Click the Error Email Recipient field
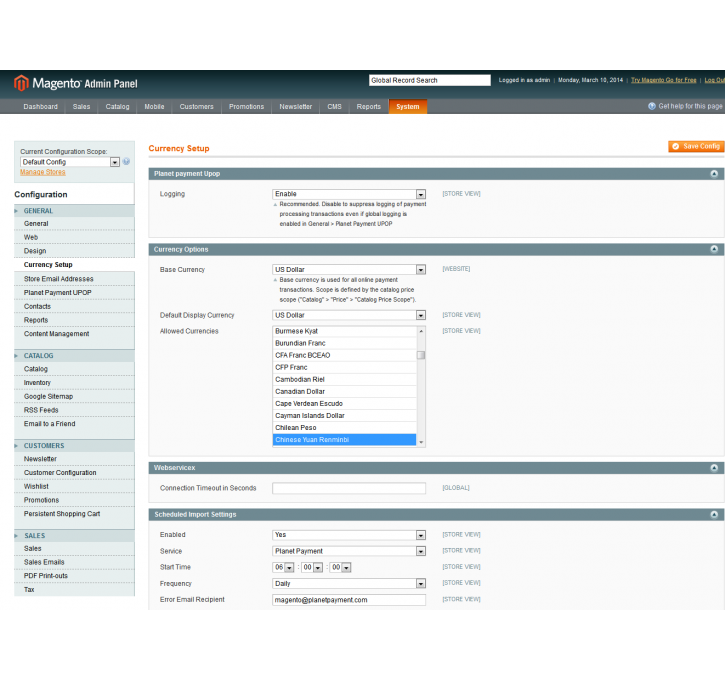 click(349, 600)
